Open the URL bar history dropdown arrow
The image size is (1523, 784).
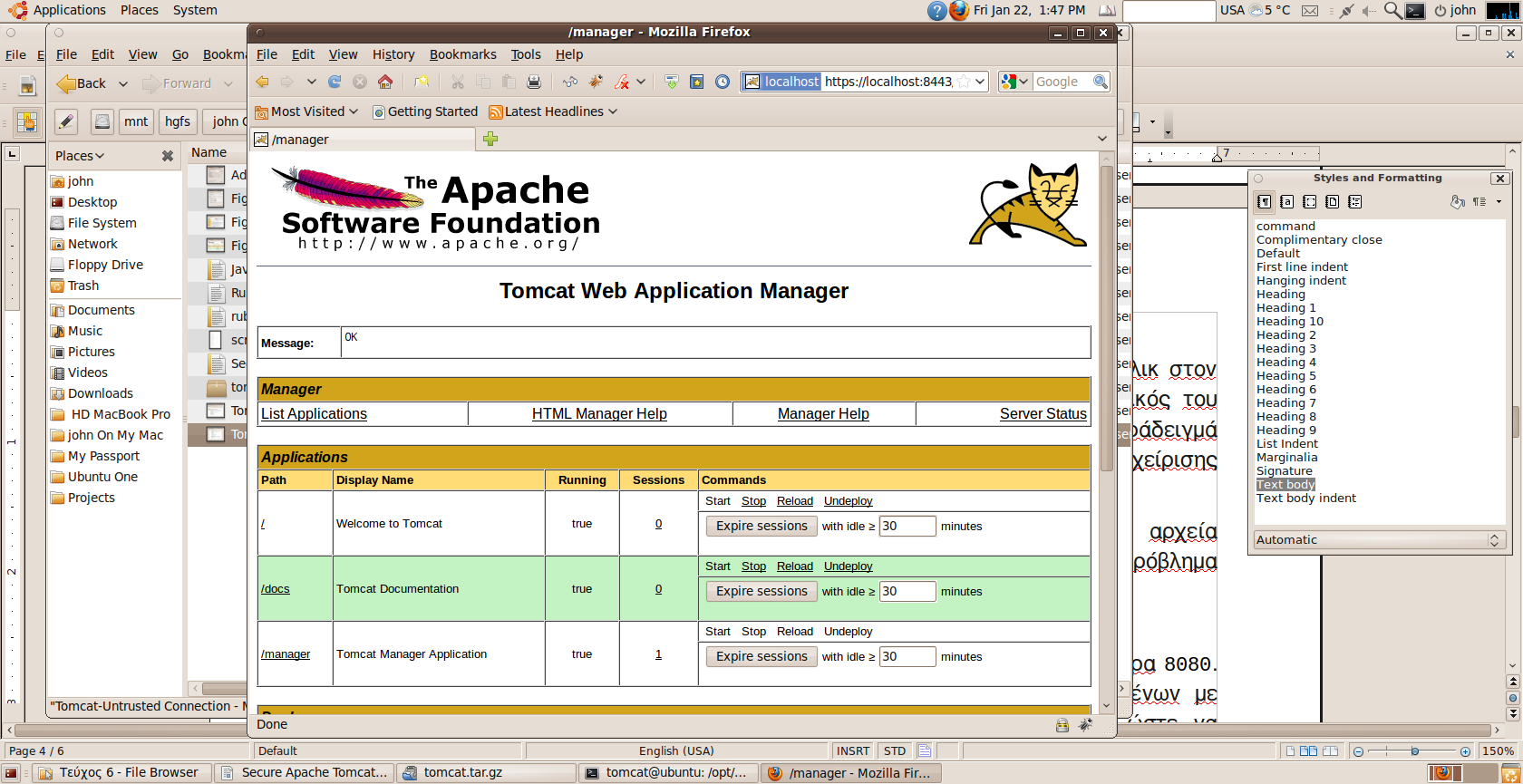[980, 82]
